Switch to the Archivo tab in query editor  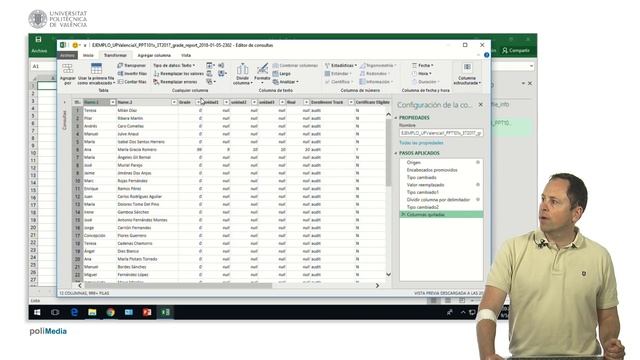point(67,55)
